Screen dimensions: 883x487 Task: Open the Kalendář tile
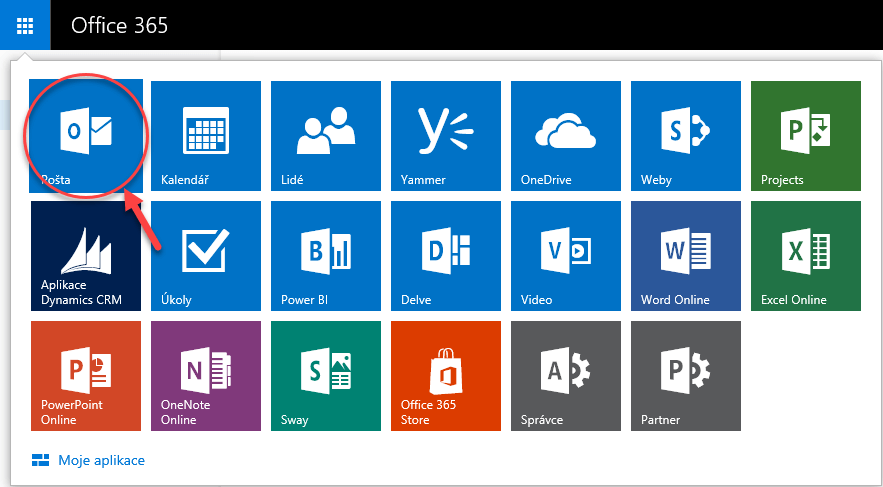(206, 136)
